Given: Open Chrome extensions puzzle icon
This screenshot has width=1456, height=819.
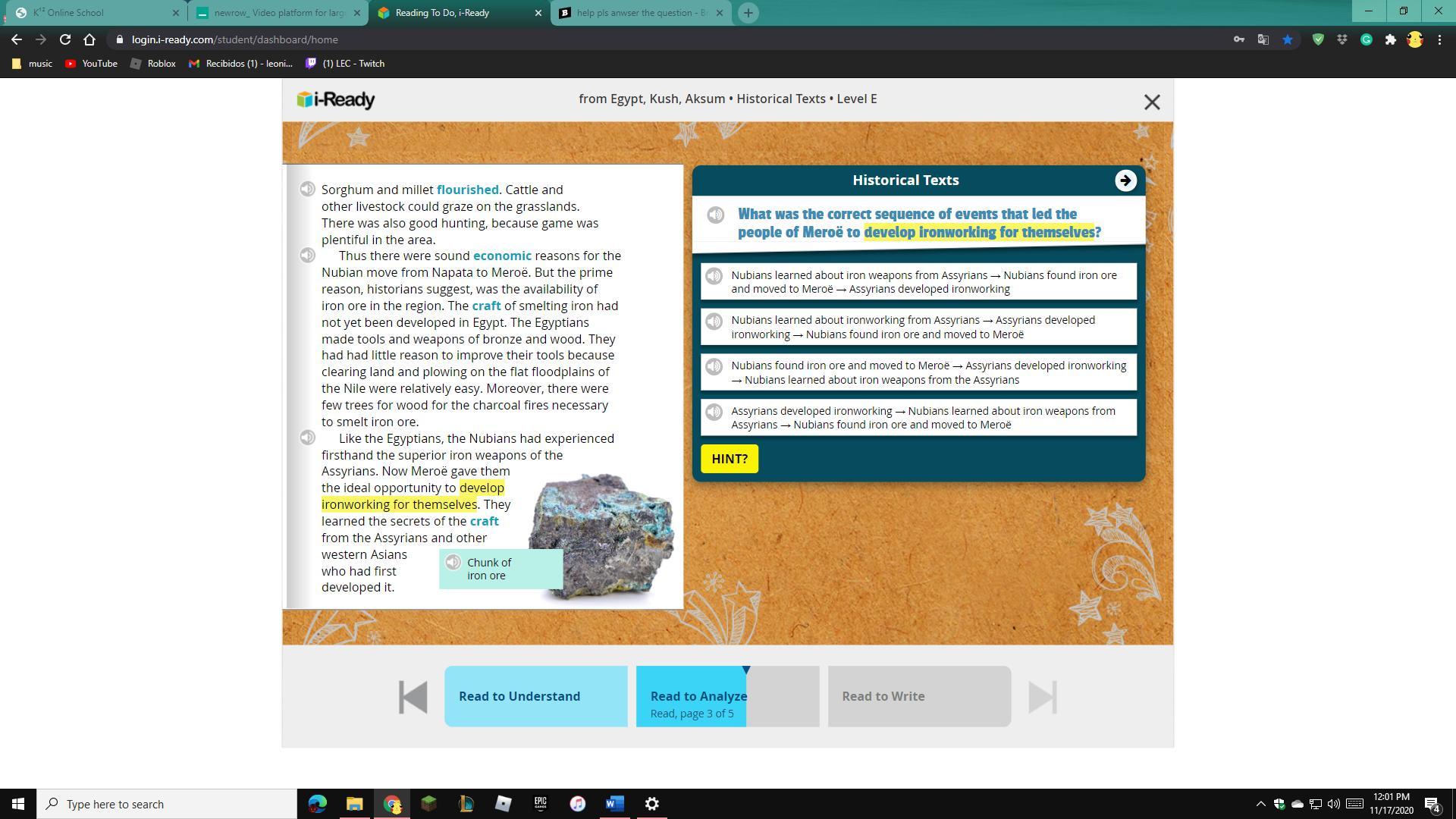Looking at the screenshot, I should (x=1390, y=39).
